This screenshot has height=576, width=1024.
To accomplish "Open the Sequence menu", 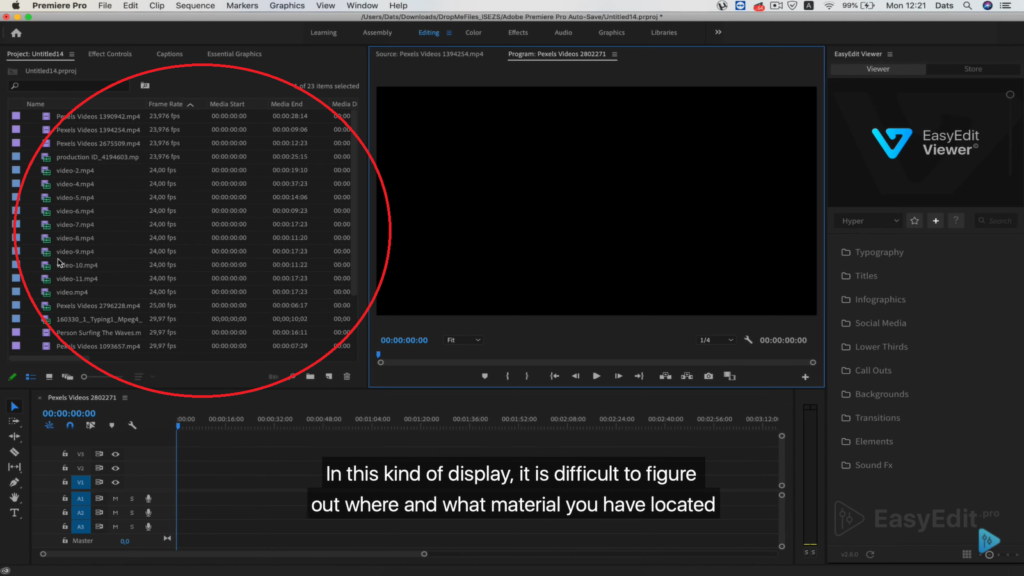I will 195,5.
